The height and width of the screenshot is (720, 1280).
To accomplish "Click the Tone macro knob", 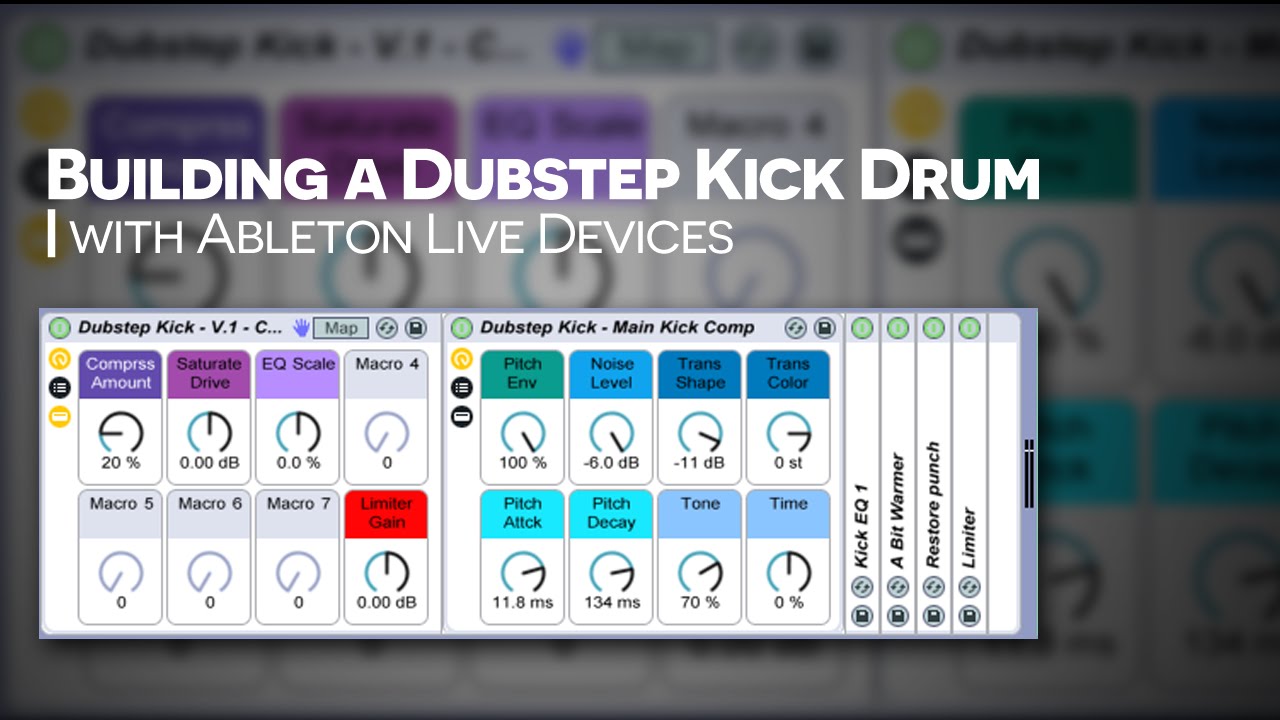I will pyautogui.click(x=700, y=572).
